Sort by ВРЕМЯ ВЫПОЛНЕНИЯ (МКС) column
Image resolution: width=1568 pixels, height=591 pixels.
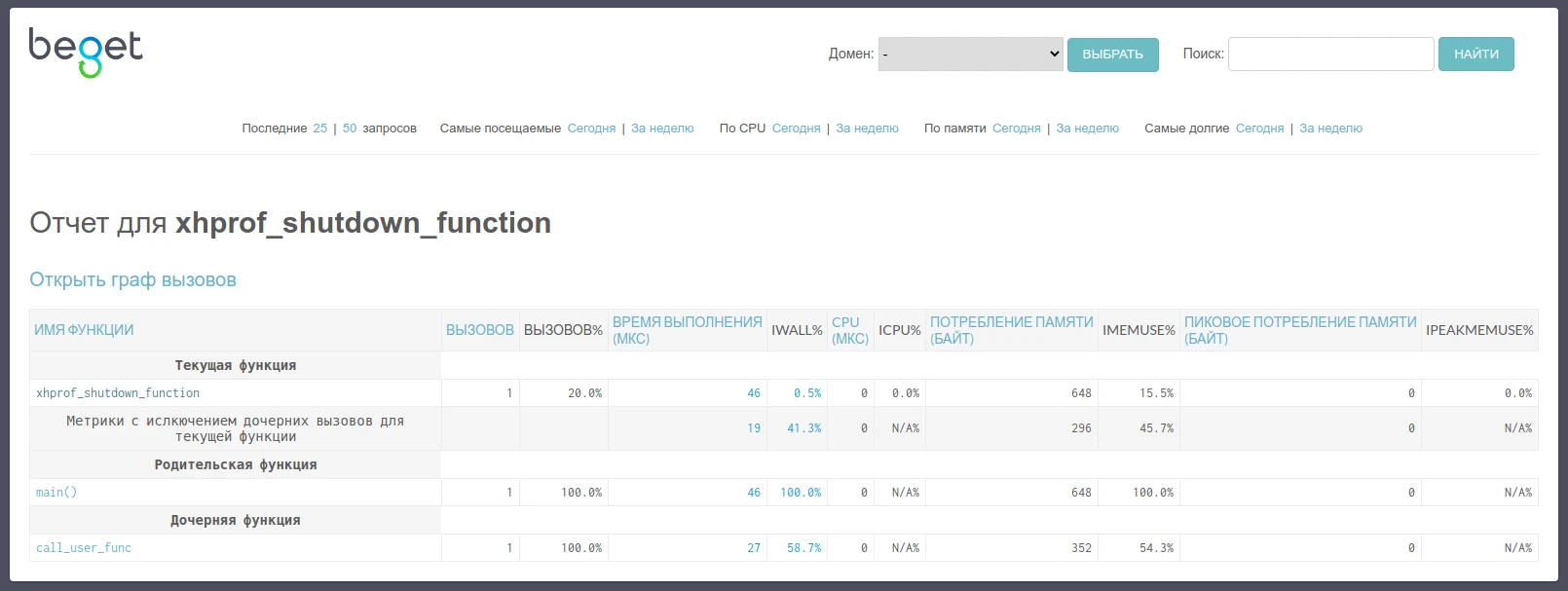pos(687,330)
